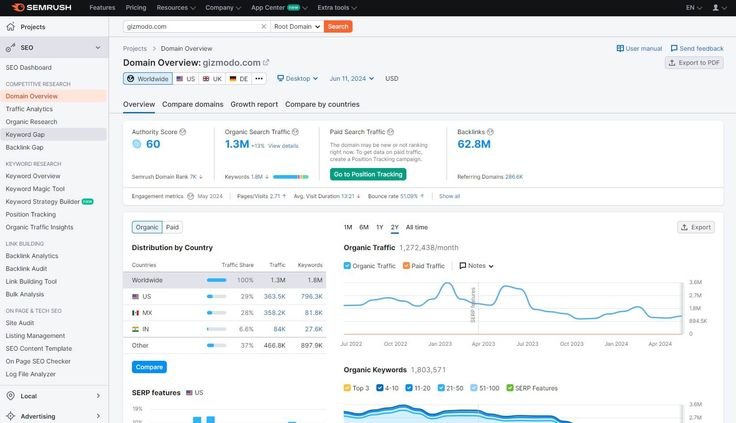The image size is (736, 423).
Task: Open the App Center dropdown
Action: point(279,8)
